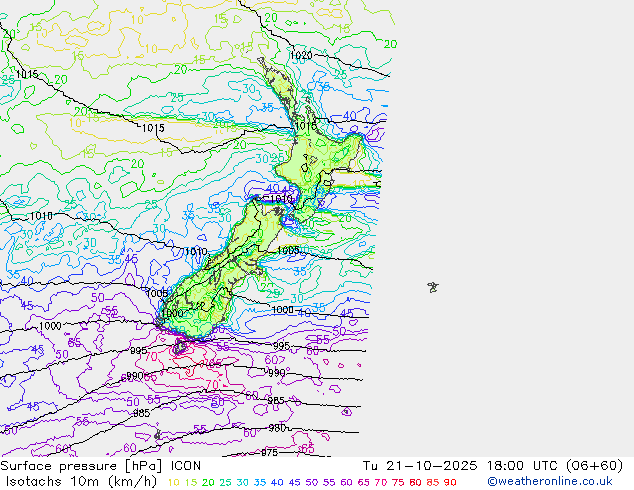
Task: Click the Chatham Islands outline east of New Zealand
Action: [x=433, y=287]
